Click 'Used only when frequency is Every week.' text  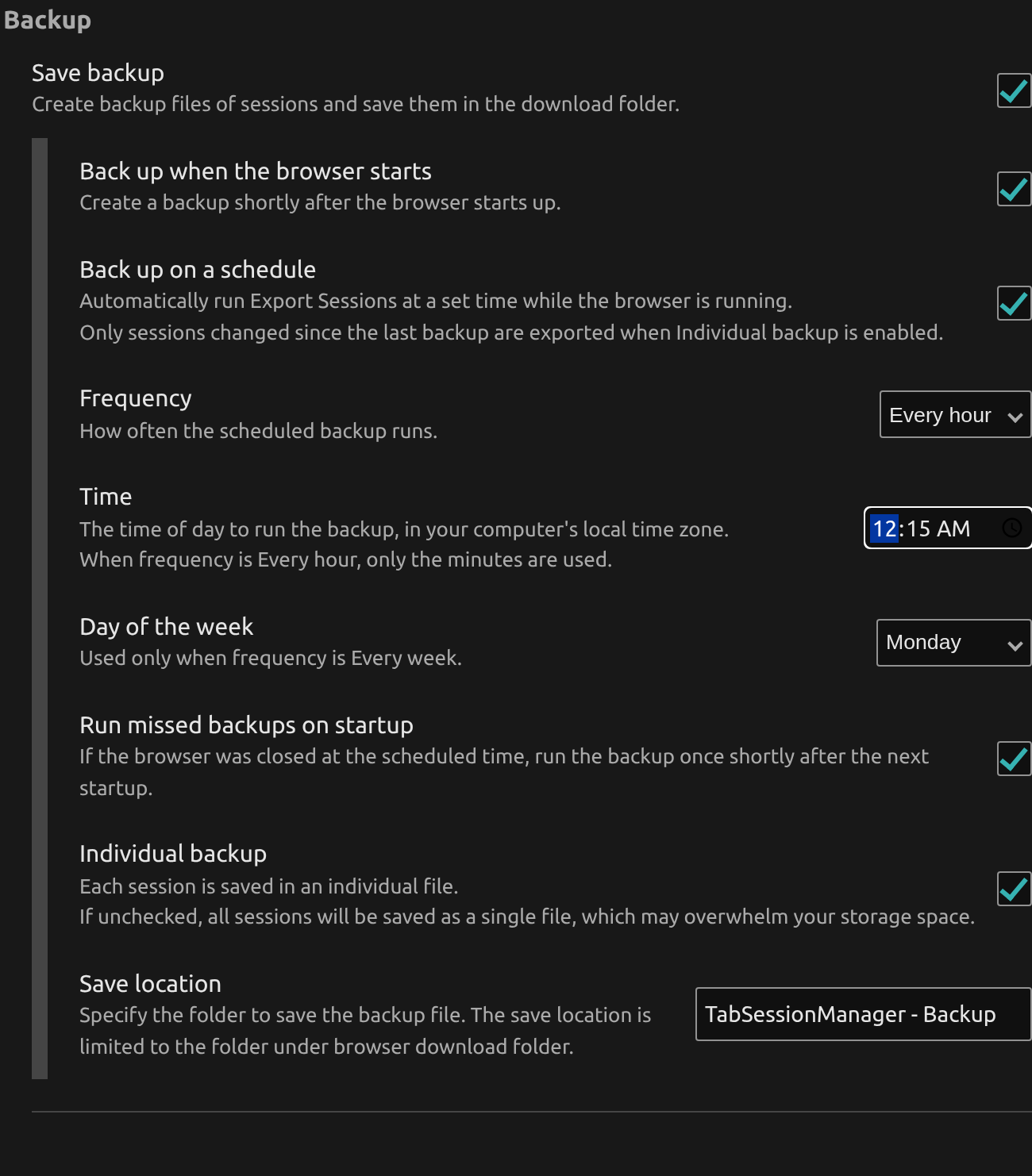click(271, 658)
